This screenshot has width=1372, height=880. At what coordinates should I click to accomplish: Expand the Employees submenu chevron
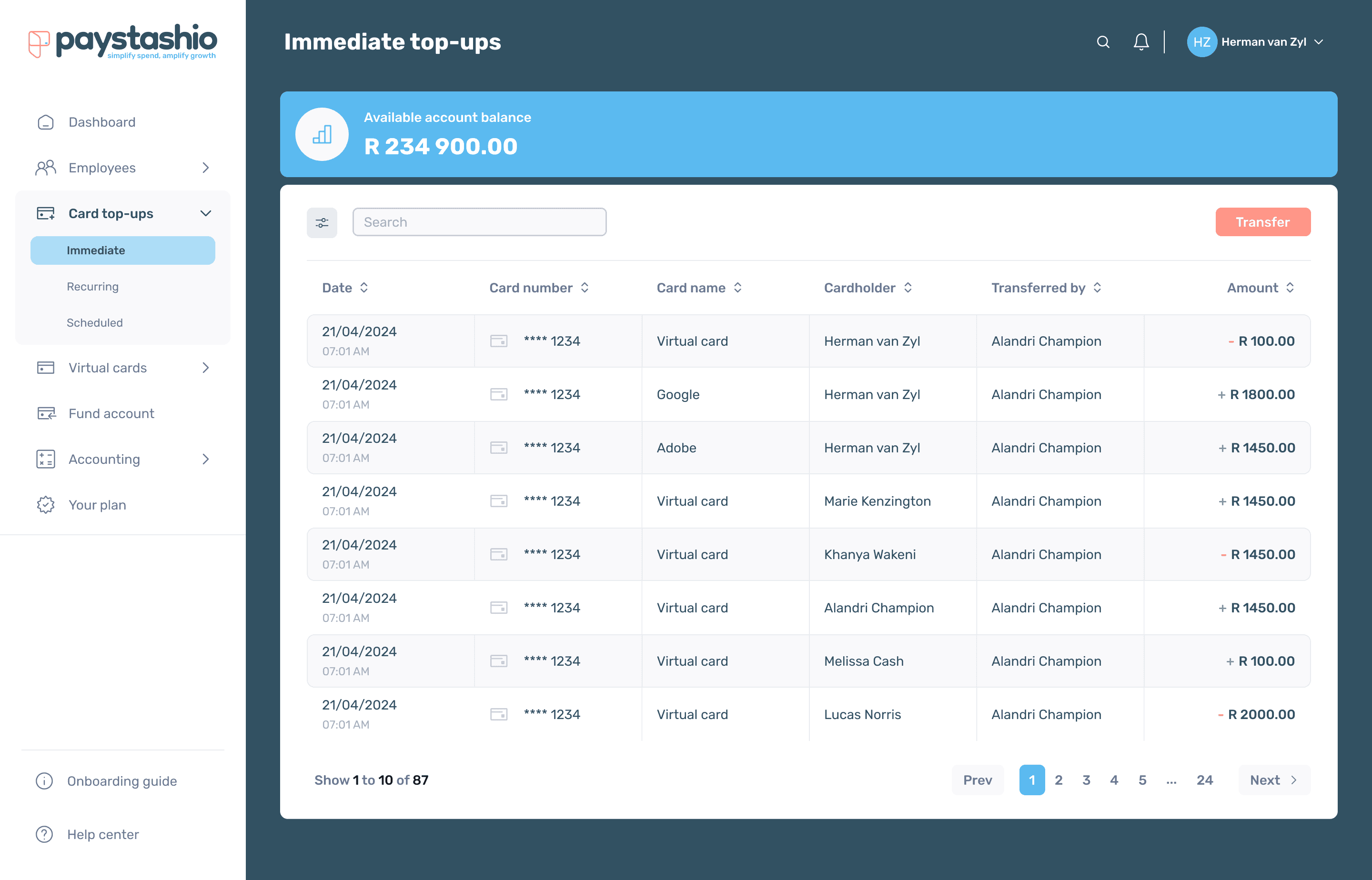pyautogui.click(x=206, y=168)
